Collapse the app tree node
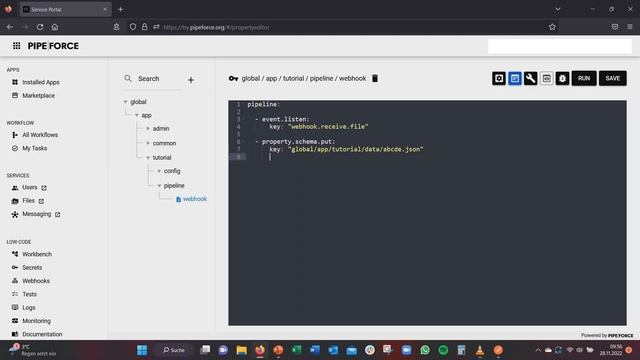 point(137,115)
